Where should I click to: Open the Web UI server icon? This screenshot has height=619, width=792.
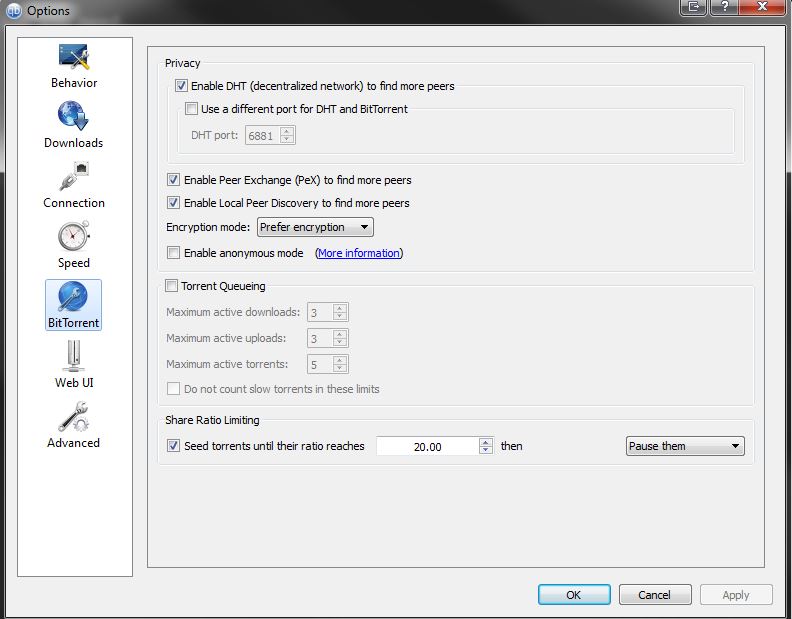pyautogui.click(x=74, y=356)
